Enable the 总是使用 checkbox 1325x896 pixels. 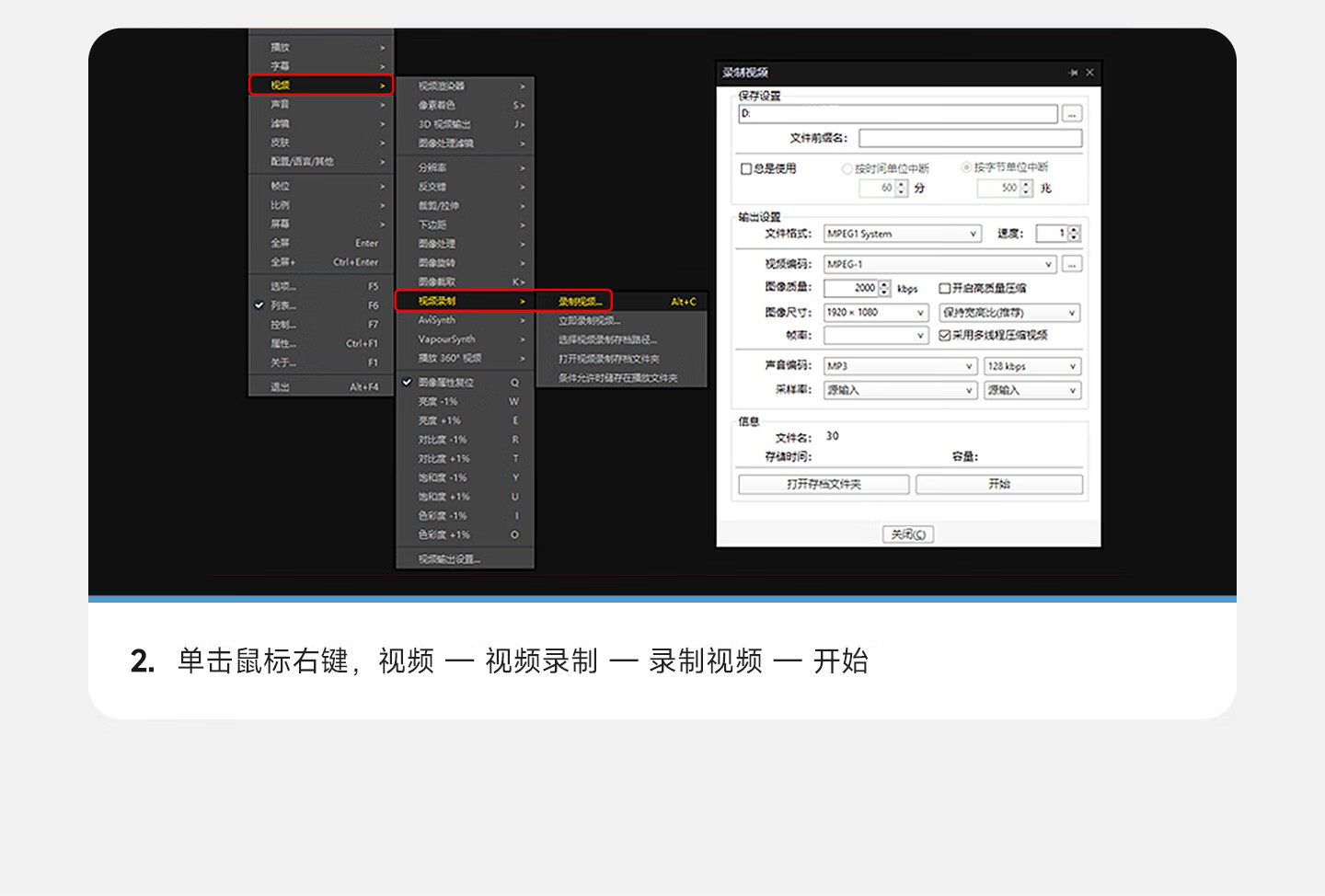tap(746, 169)
